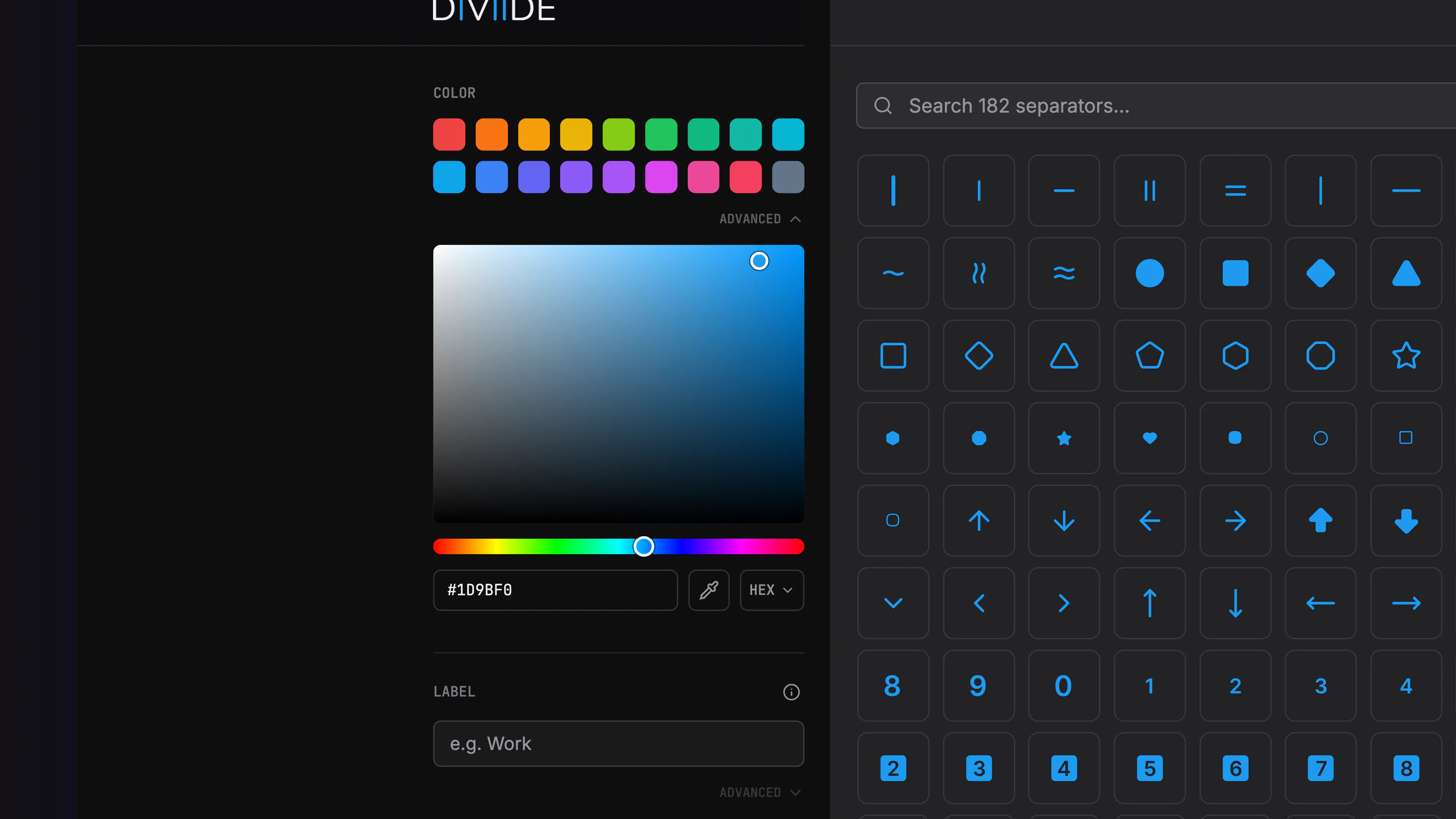Focus the Label text field

[x=618, y=744]
